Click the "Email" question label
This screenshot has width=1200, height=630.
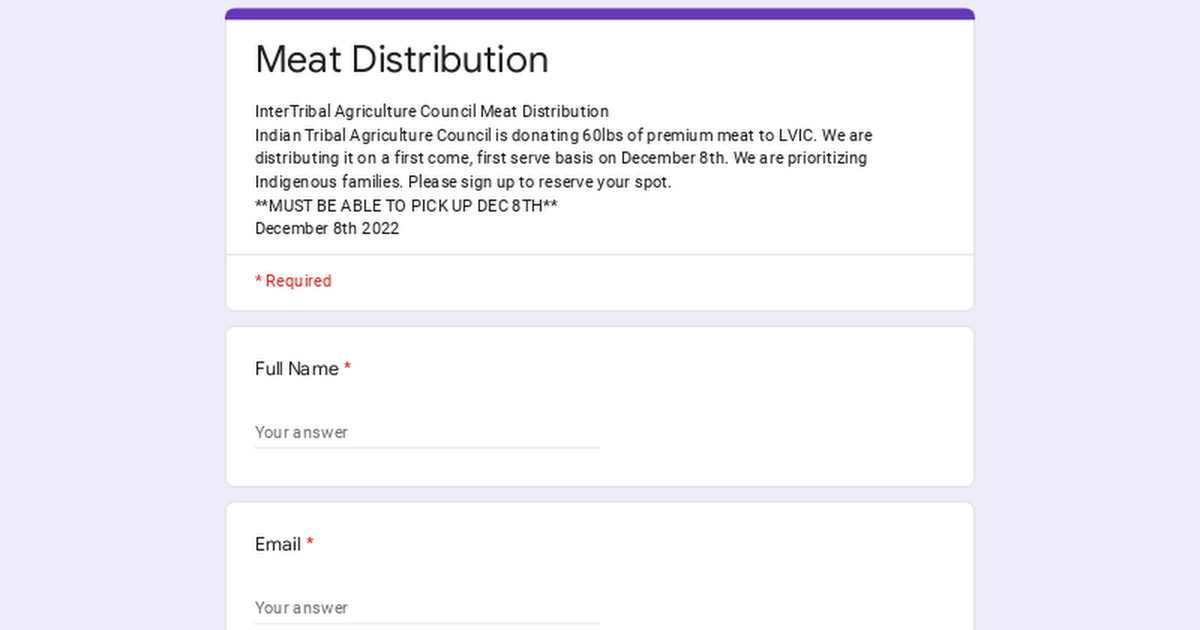pos(278,545)
